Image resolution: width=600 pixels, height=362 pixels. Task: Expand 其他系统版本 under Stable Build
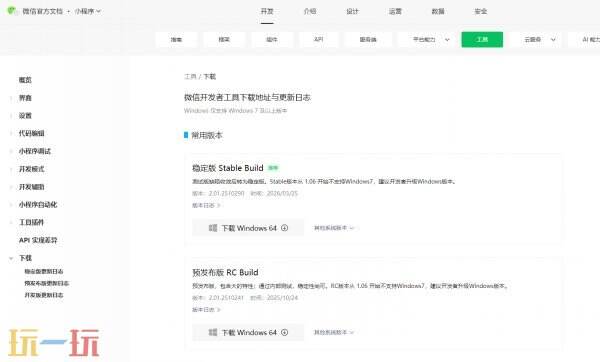(x=334, y=228)
